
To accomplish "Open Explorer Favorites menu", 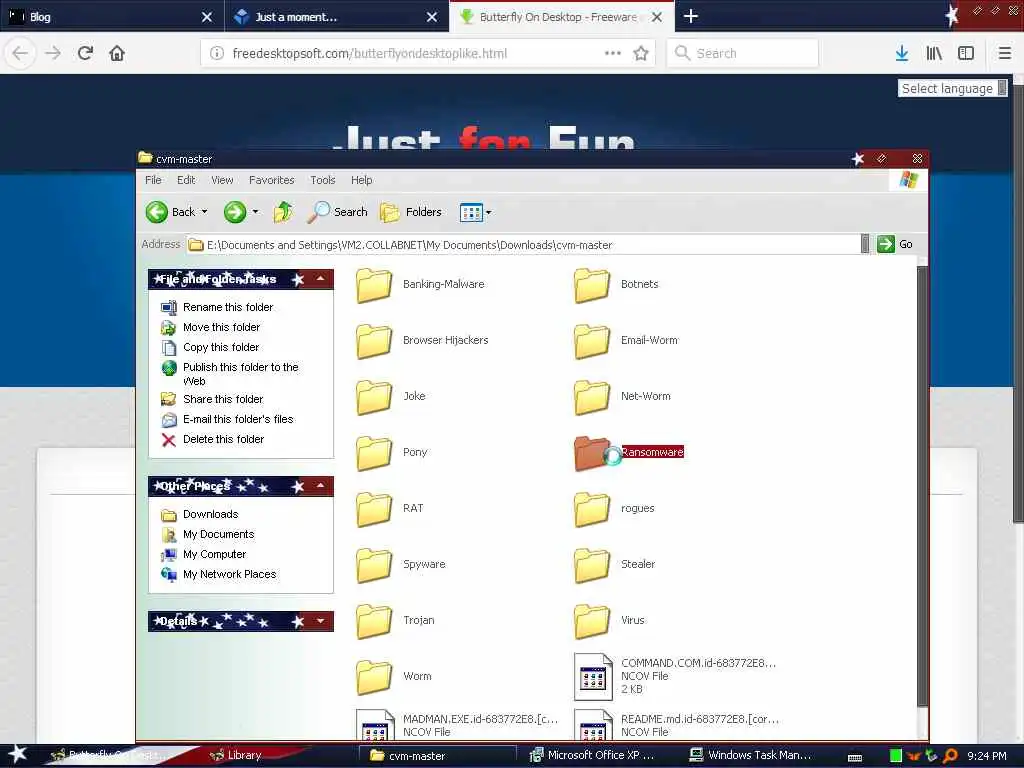I will [272, 180].
